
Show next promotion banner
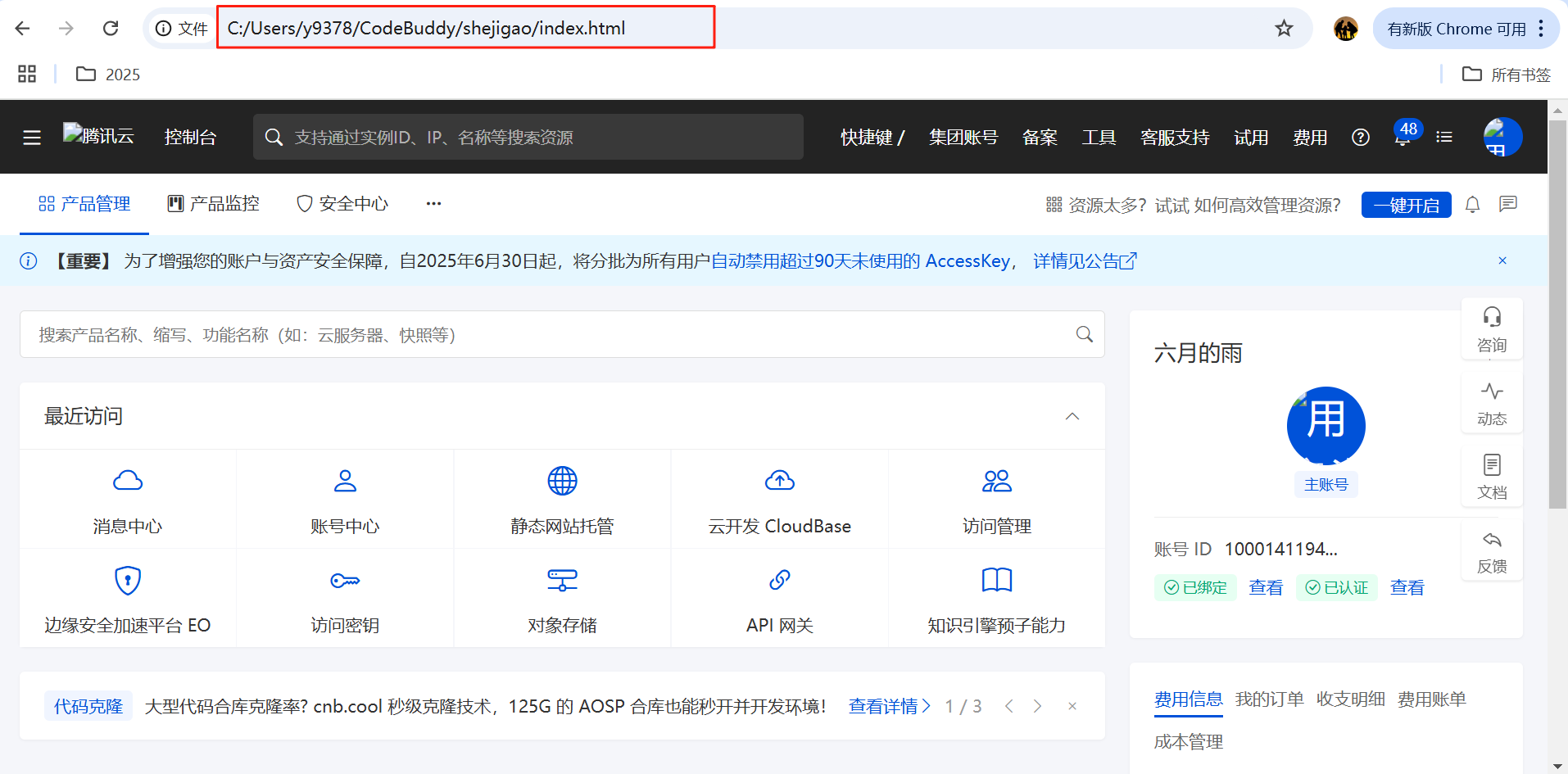(1037, 706)
